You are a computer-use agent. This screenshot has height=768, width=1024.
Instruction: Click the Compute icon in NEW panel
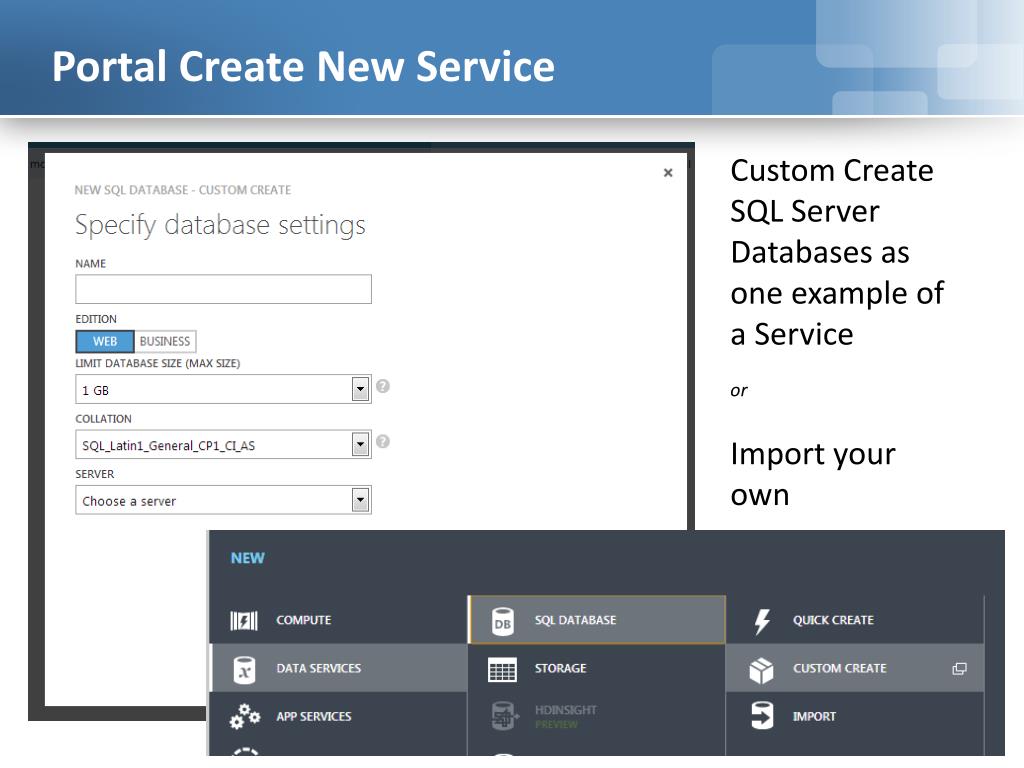tap(244, 620)
